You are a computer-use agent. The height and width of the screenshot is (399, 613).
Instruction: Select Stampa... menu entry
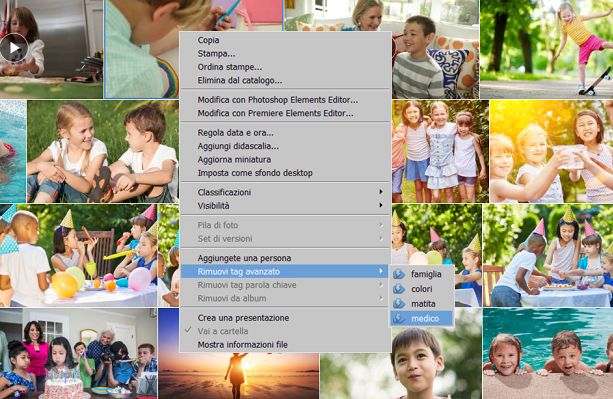(285, 54)
